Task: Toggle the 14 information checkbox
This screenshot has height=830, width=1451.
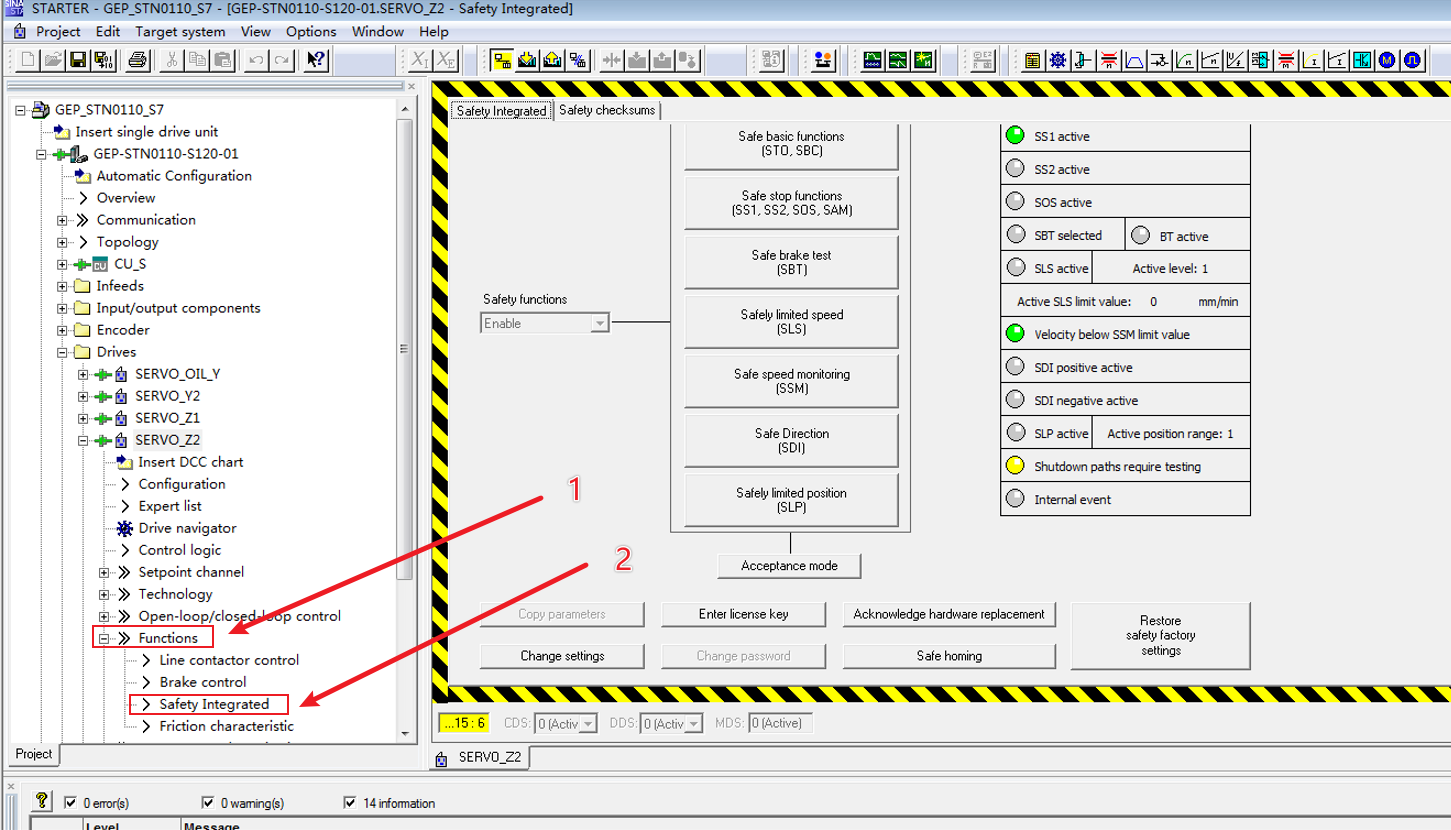Action: 350,803
